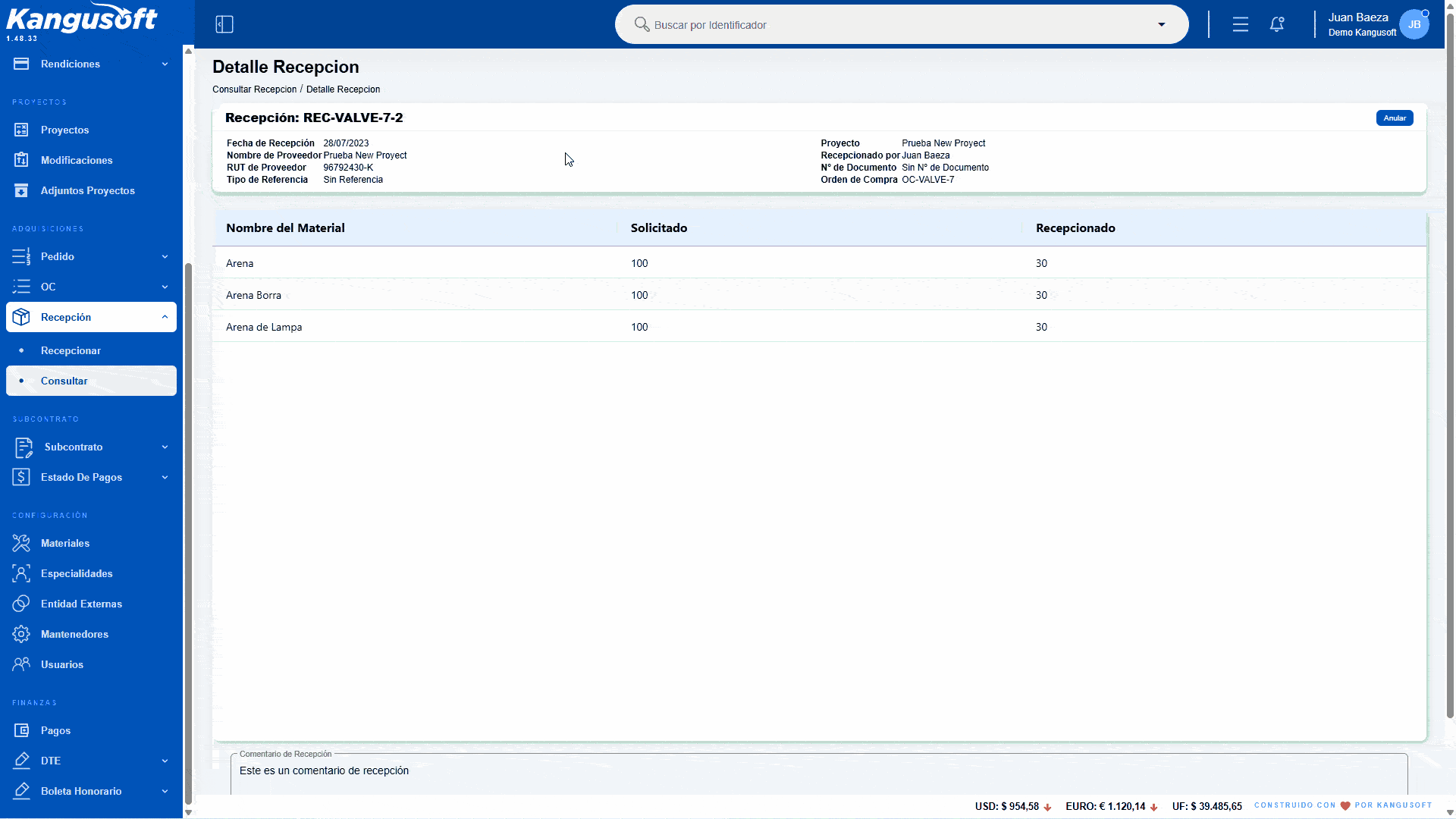The width and height of the screenshot is (1456, 819).
Task: Click the EURO exchange rate in footer
Action: pos(1112,806)
